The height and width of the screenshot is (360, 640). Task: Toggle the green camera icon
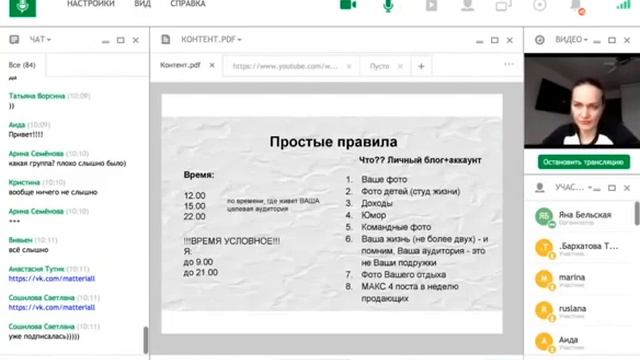tap(348, 5)
